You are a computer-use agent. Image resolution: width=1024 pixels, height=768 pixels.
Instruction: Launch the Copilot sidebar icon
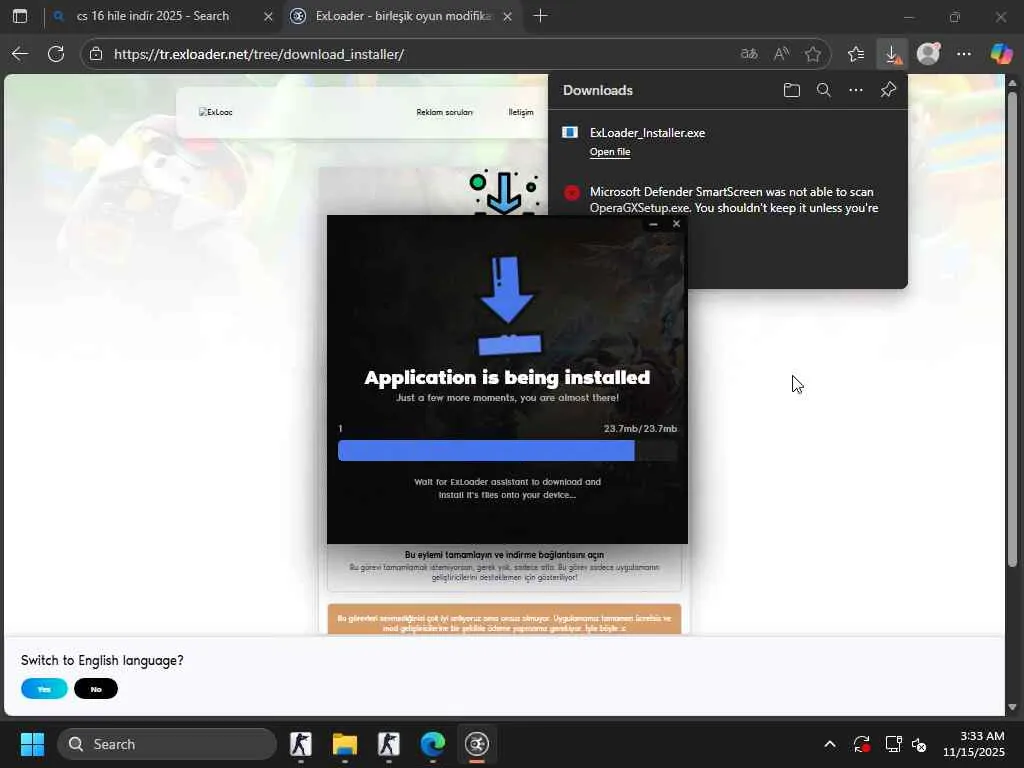point(1001,54)
